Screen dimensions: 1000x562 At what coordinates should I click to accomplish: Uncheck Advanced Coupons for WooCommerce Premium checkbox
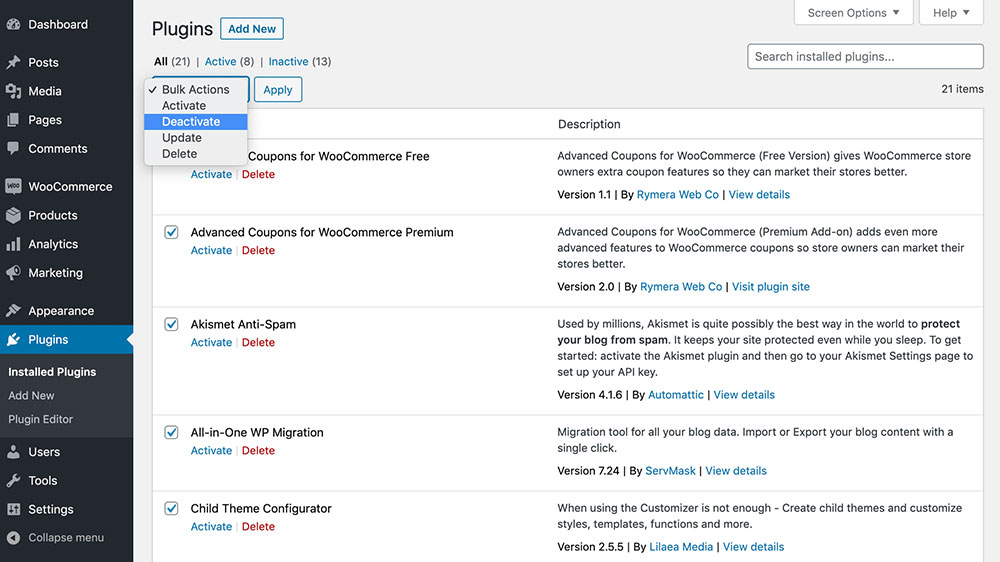pyautogui.click(x=171, y=232)
